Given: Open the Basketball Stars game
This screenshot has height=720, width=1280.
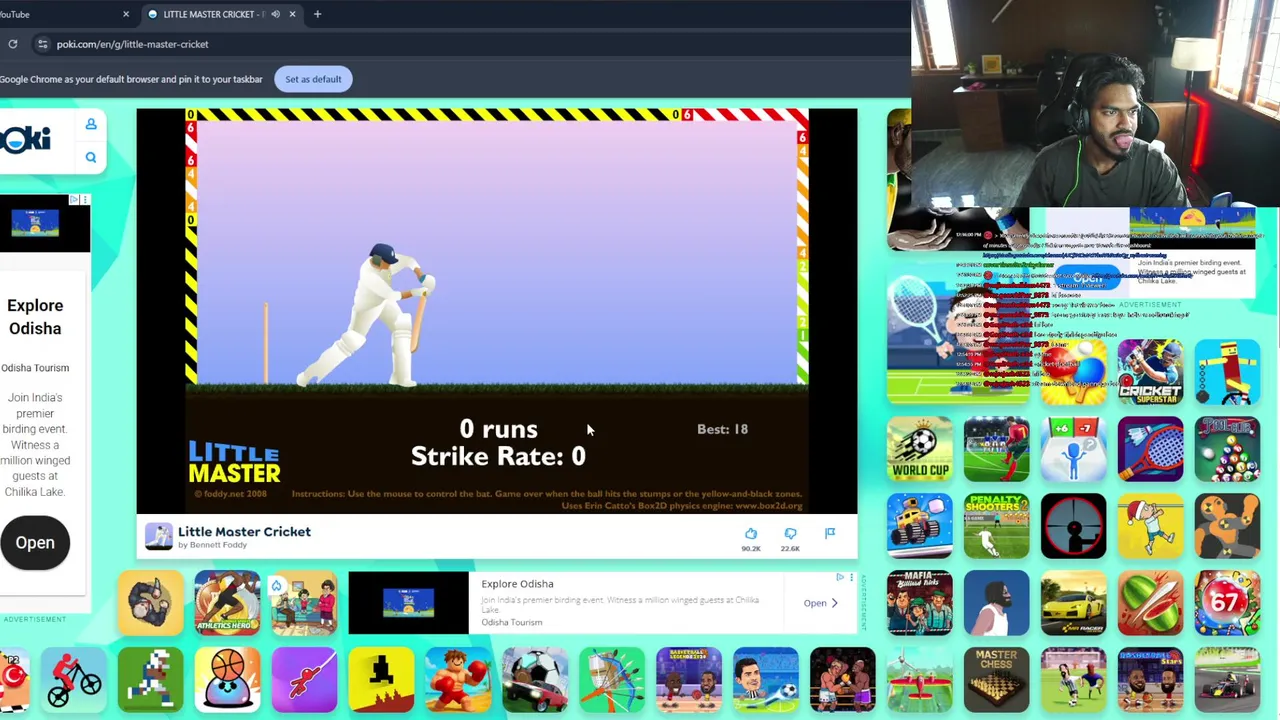Looking at the screenshot, I should [x=1150, y=680].
